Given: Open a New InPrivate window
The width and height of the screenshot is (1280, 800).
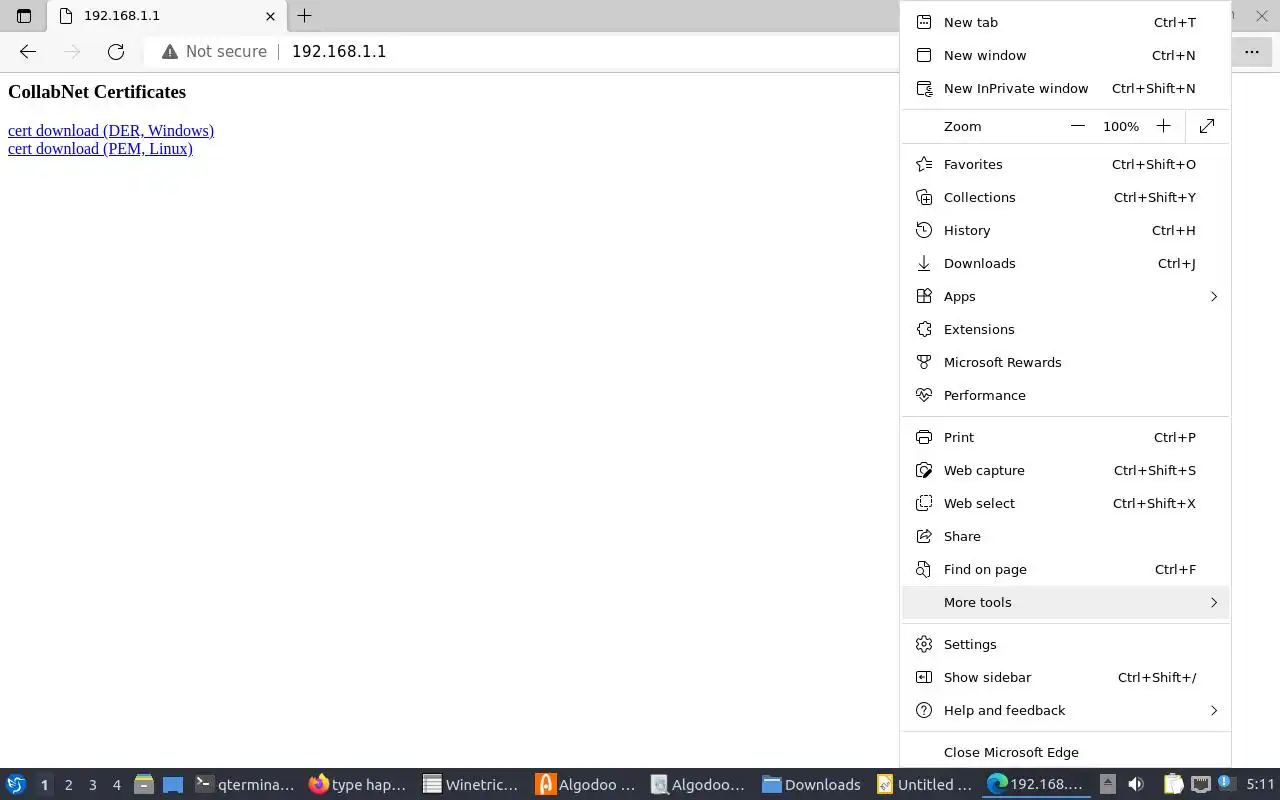Looking at the screenshot, I should tap(1065, 88).
